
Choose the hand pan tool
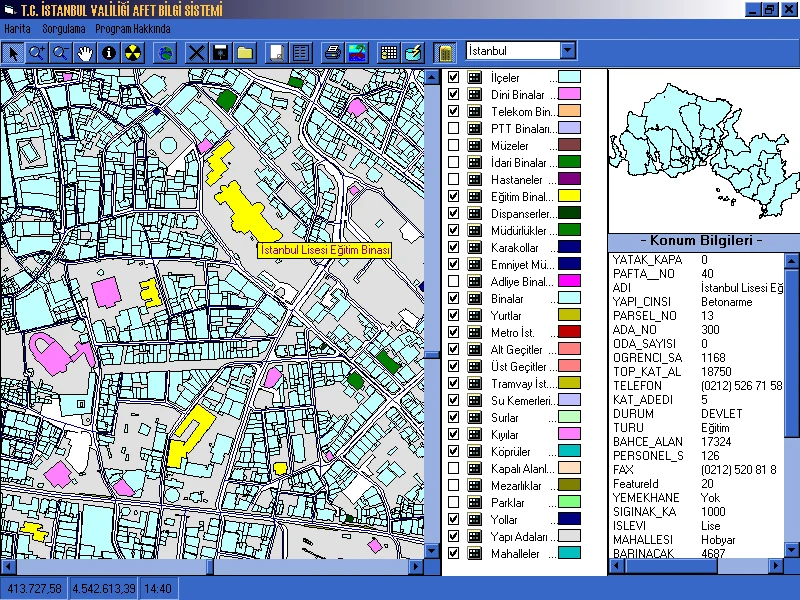(85, 53)
